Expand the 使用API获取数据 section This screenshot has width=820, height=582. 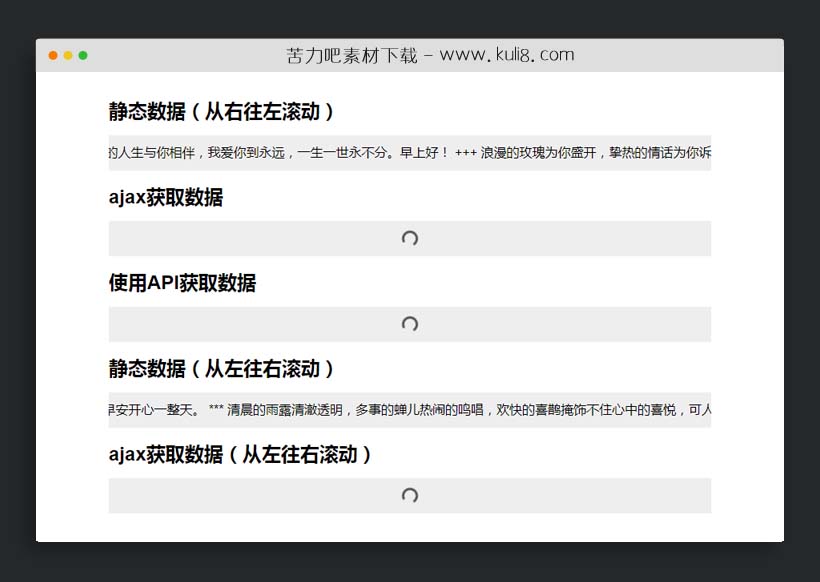[183, 283]
